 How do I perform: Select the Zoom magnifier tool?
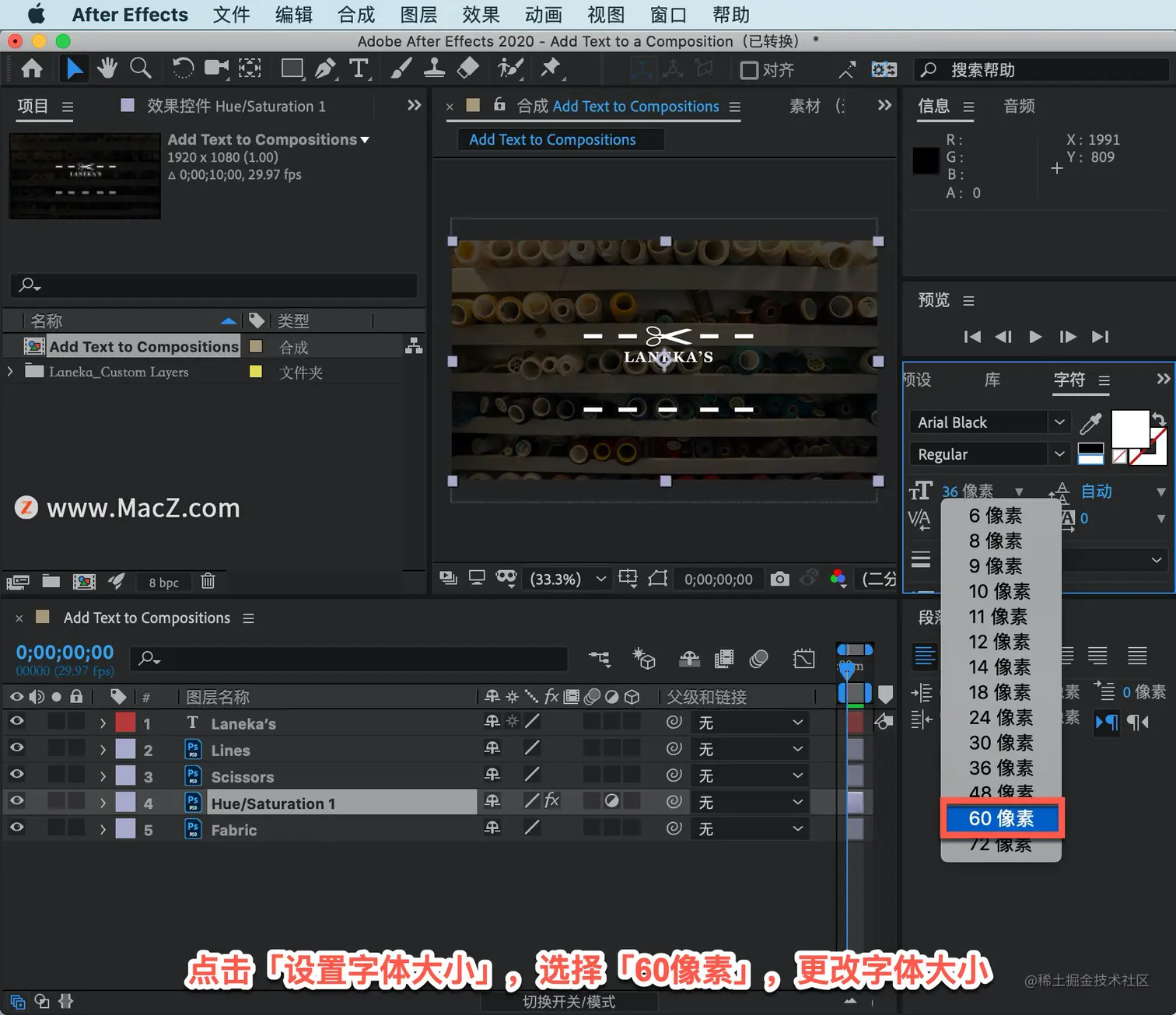(x=141, y=69)
